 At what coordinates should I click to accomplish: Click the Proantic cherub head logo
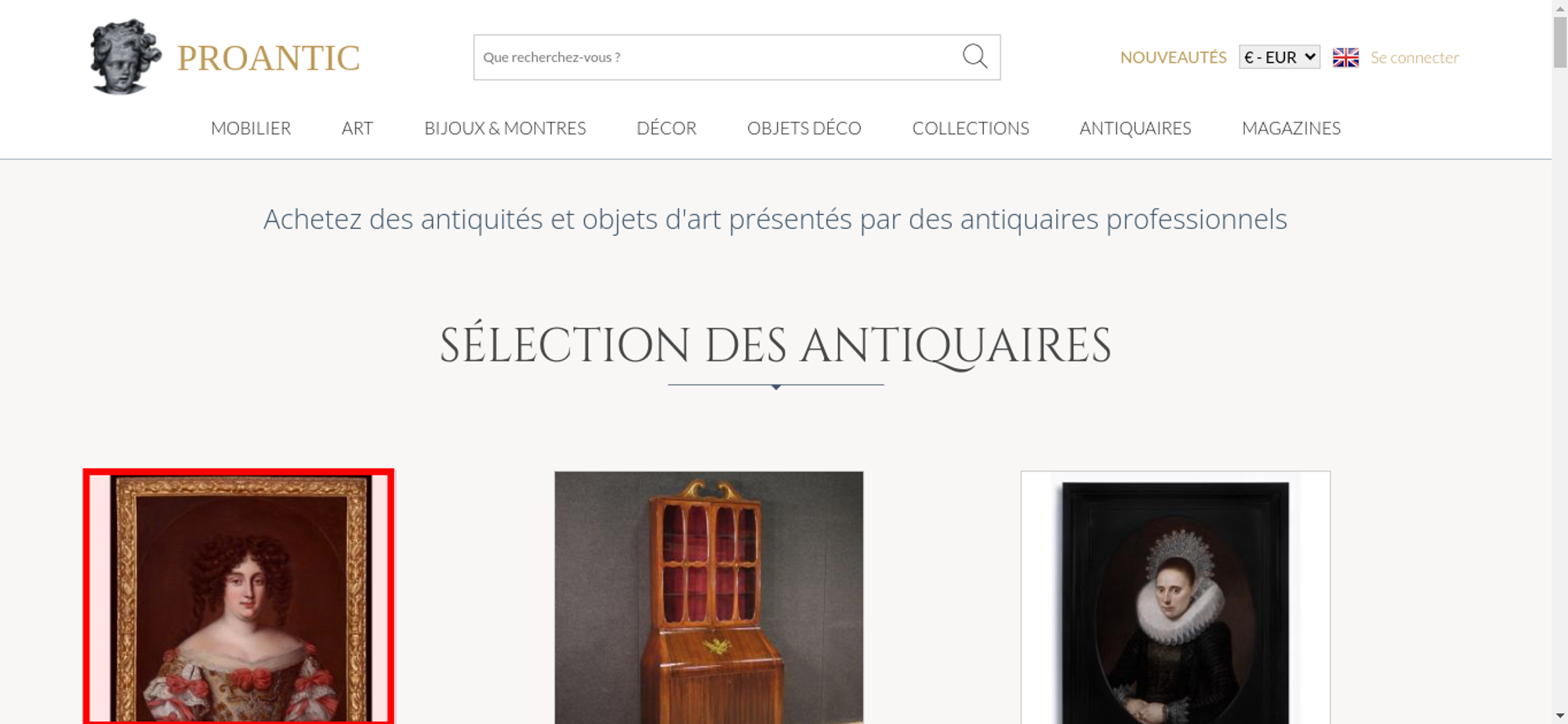125,57
